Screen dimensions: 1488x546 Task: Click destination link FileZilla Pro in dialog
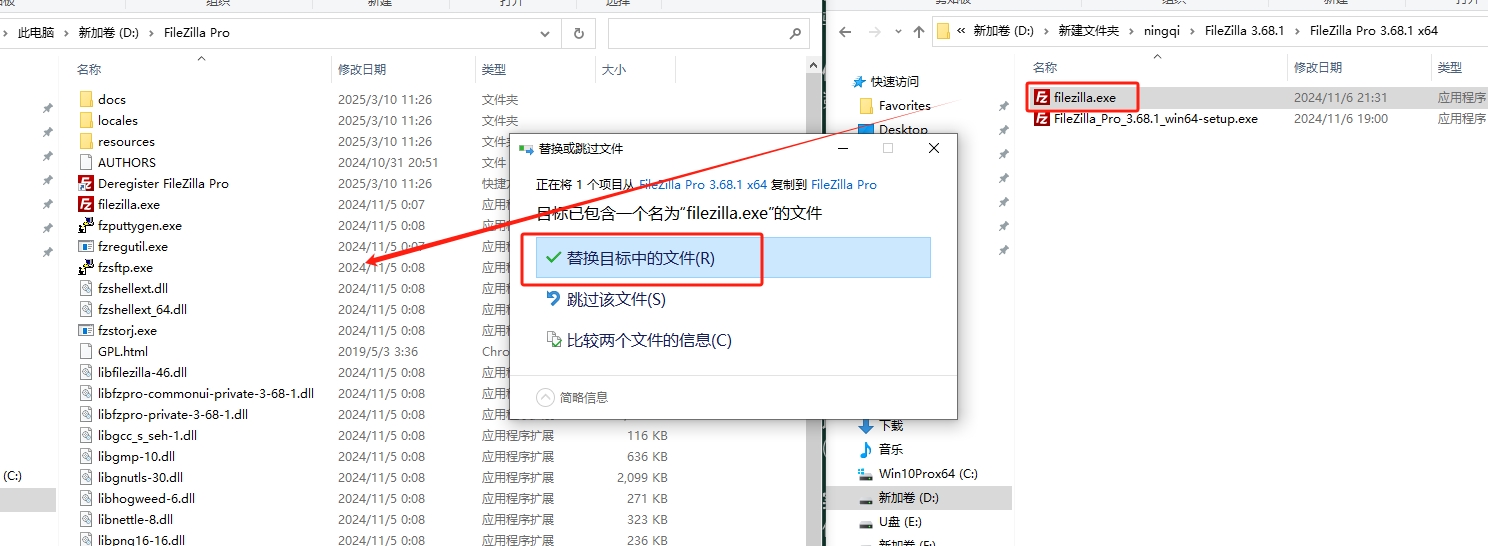click(844, 184)
